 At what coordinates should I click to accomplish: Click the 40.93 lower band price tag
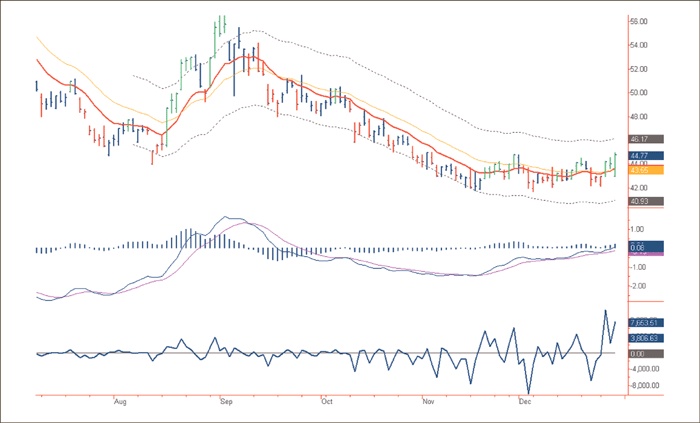(641, 202)
